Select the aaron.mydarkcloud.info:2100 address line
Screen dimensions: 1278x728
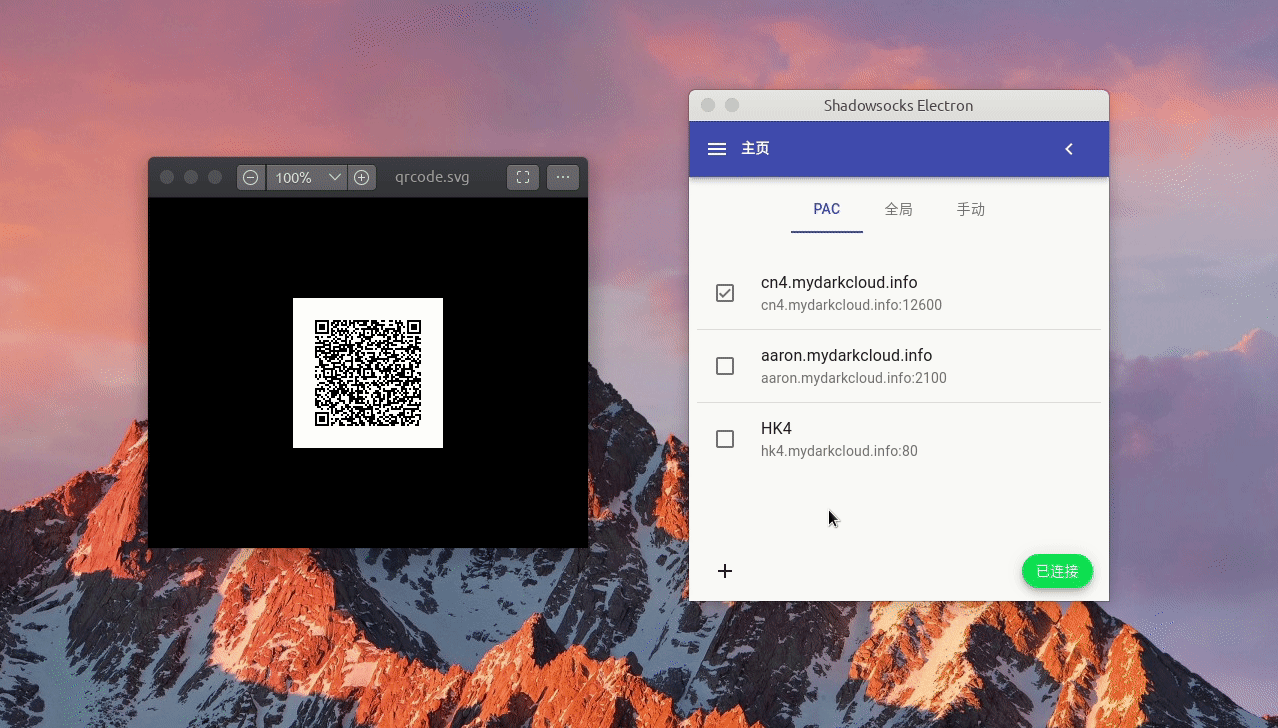[x=853, y=379]
